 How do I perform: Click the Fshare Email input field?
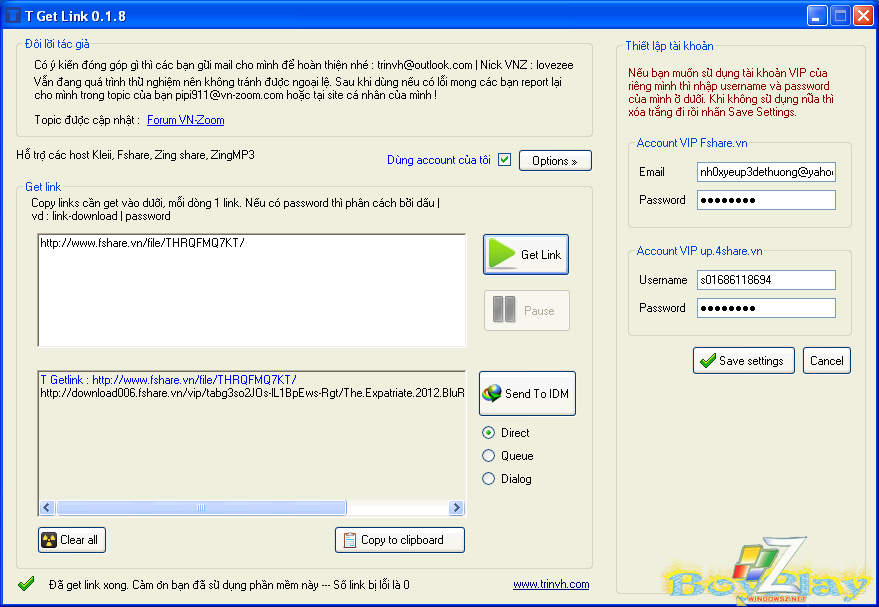click(766, 172)
